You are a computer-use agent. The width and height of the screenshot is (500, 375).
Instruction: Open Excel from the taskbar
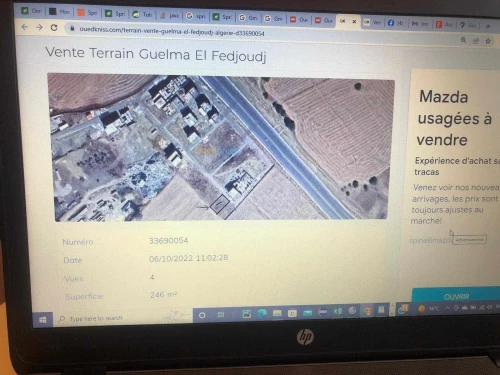pos(338,311)
